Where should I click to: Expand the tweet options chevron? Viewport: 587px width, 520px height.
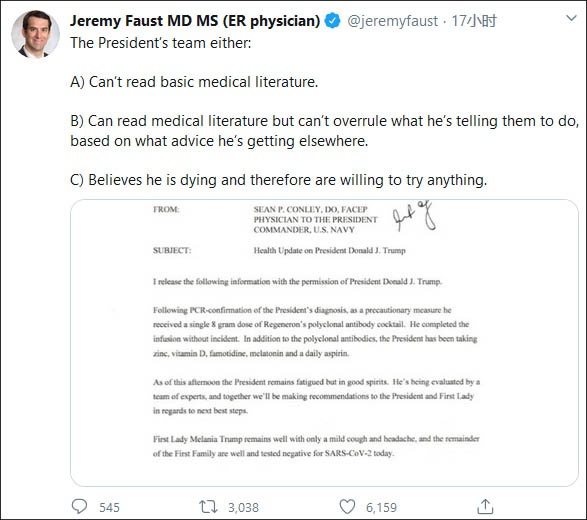[571, 18]
